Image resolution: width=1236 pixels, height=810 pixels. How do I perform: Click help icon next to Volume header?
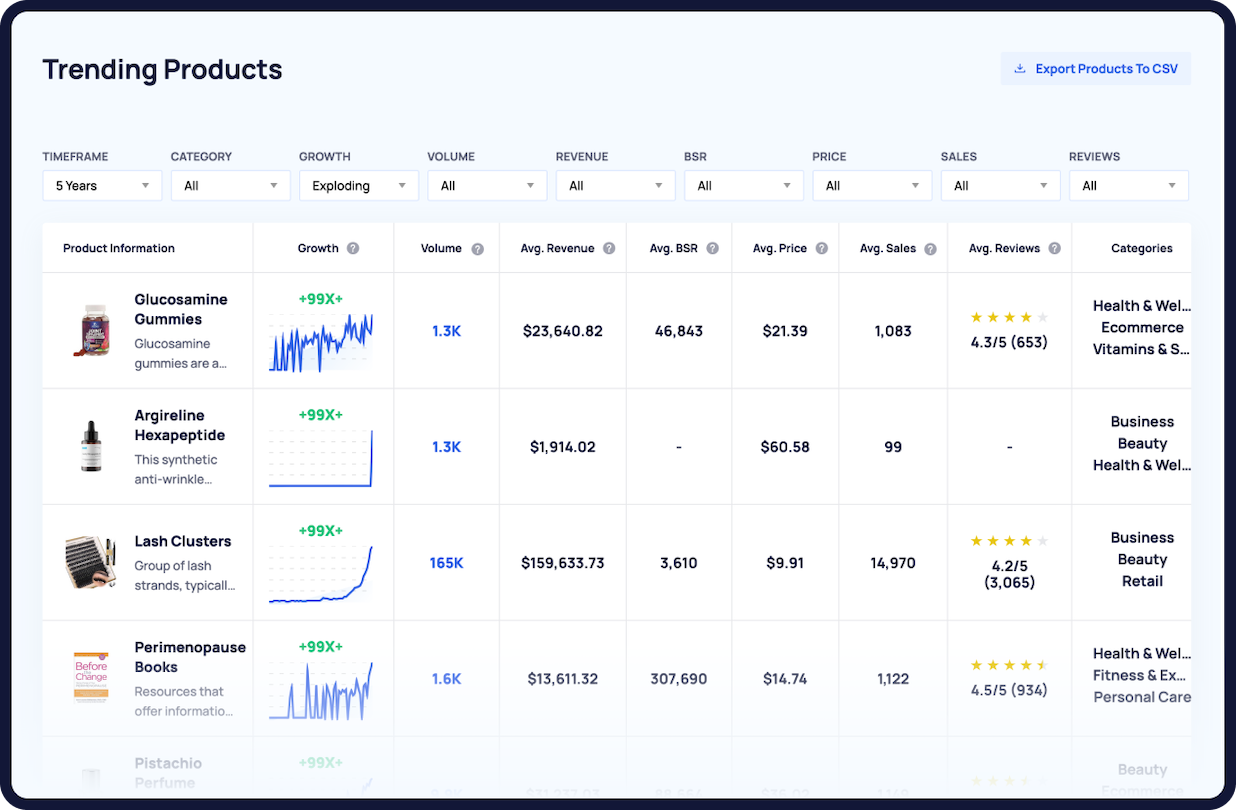(x=478, y=249)
